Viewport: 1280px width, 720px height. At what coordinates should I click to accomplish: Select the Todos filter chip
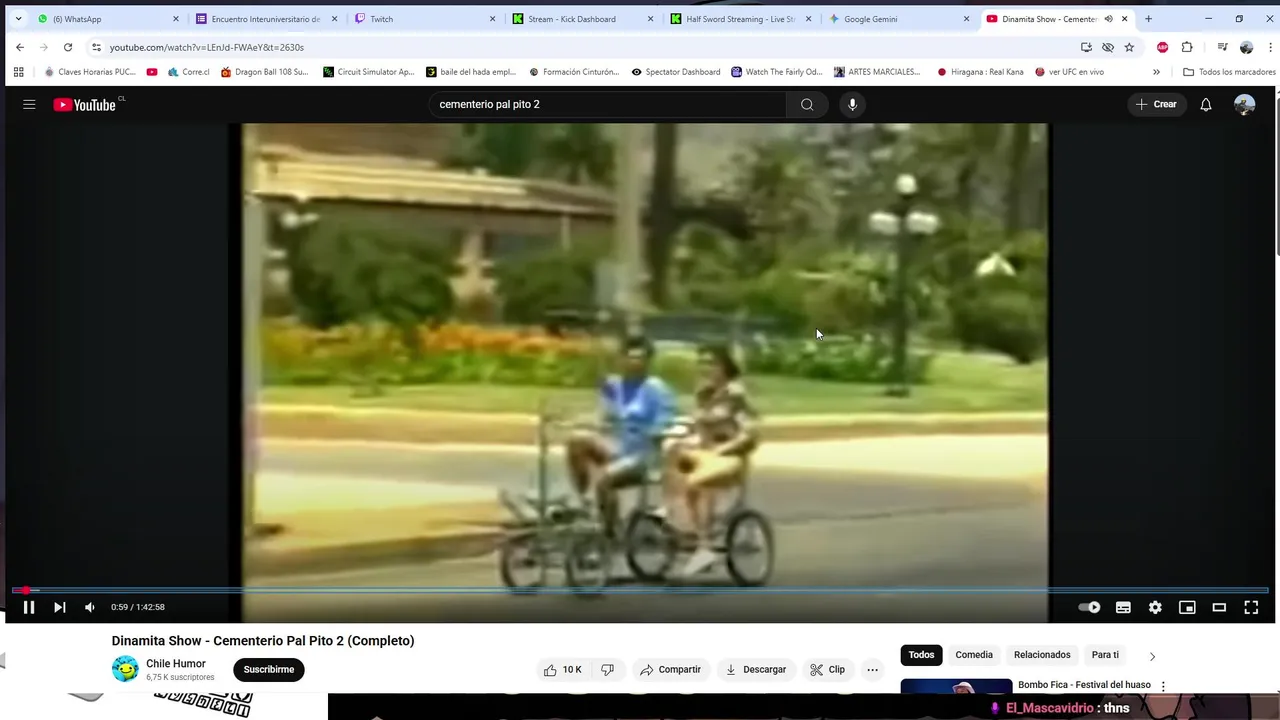921,655
